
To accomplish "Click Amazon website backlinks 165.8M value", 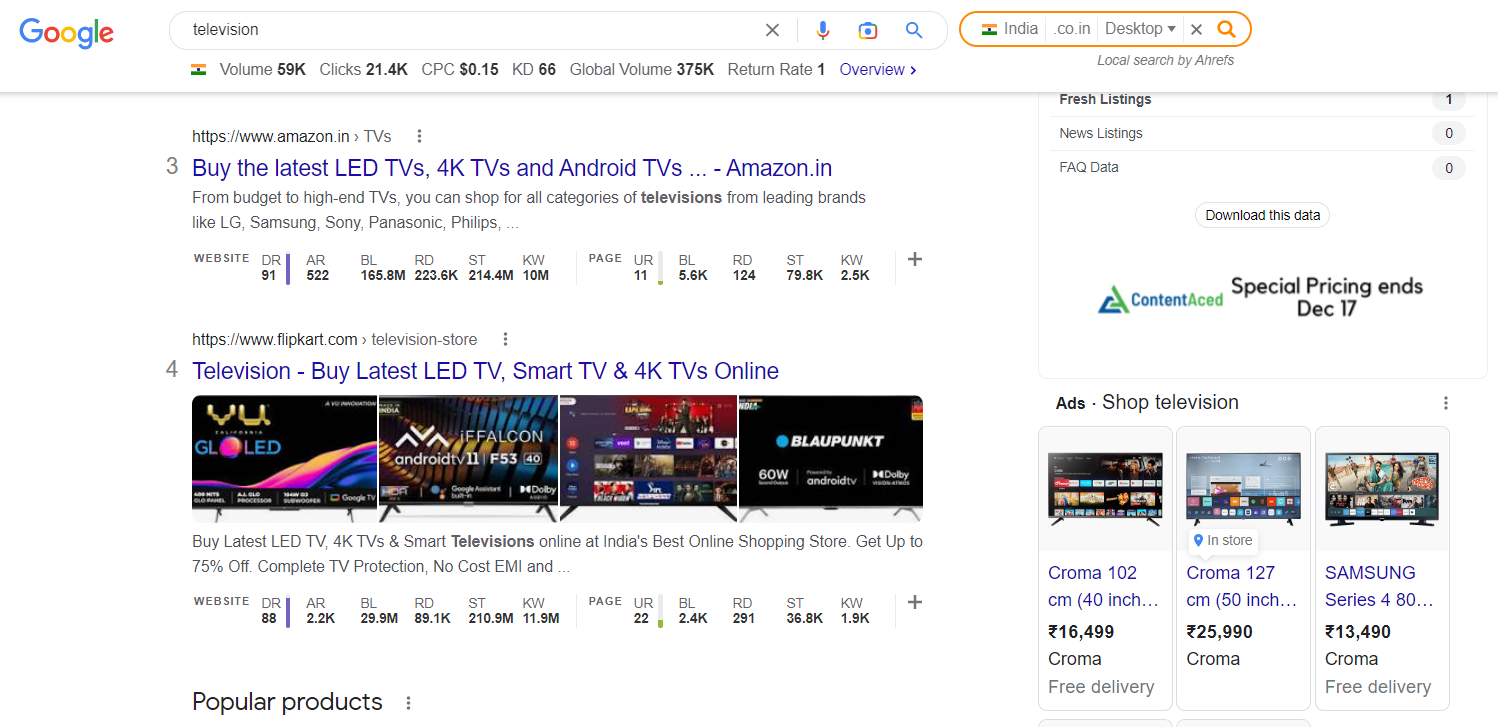I will point(383,276).
